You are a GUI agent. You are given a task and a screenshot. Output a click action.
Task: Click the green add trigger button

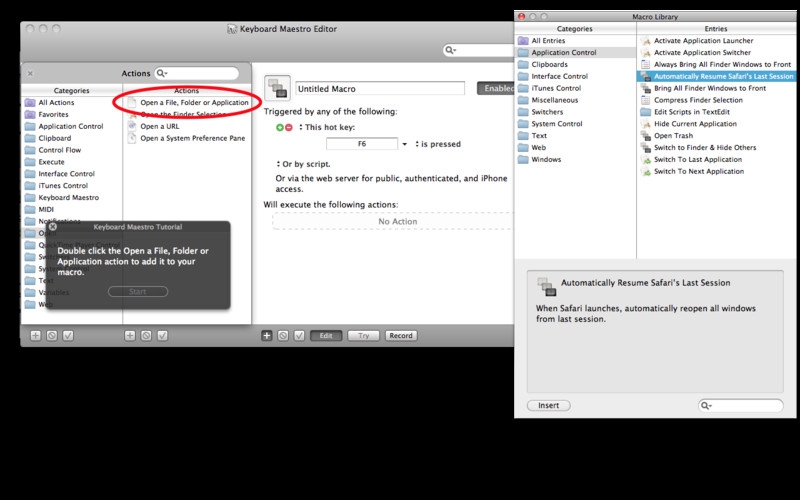pos(280,128)
